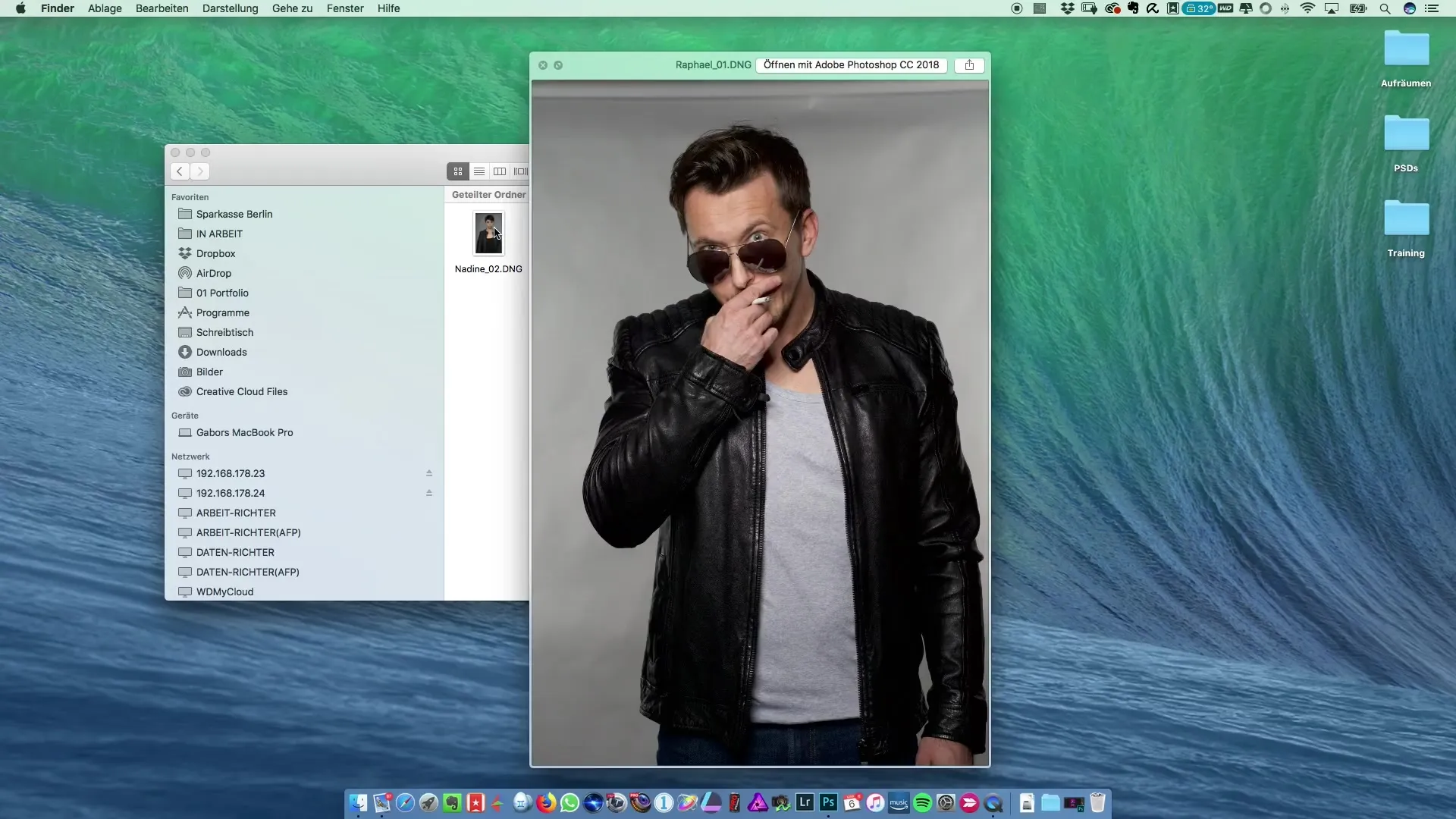Viewport: 1456px width, 819px height.
Task: Open Dropbox in the Finder sidebar
Action: point(215,253)
